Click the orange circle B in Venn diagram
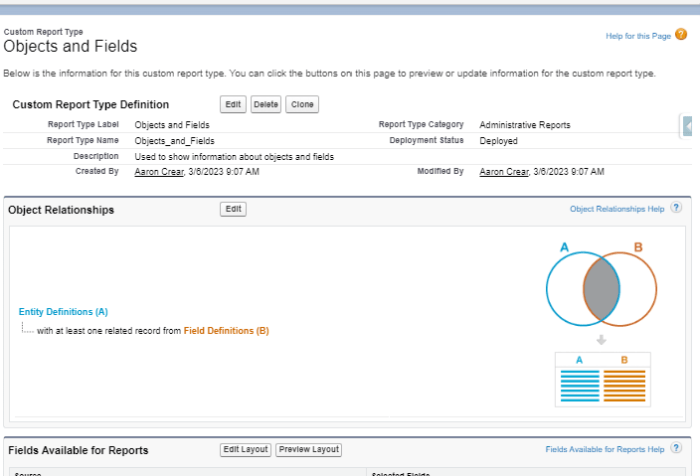This screenshot has height=476, width=700. coord(640,289)
